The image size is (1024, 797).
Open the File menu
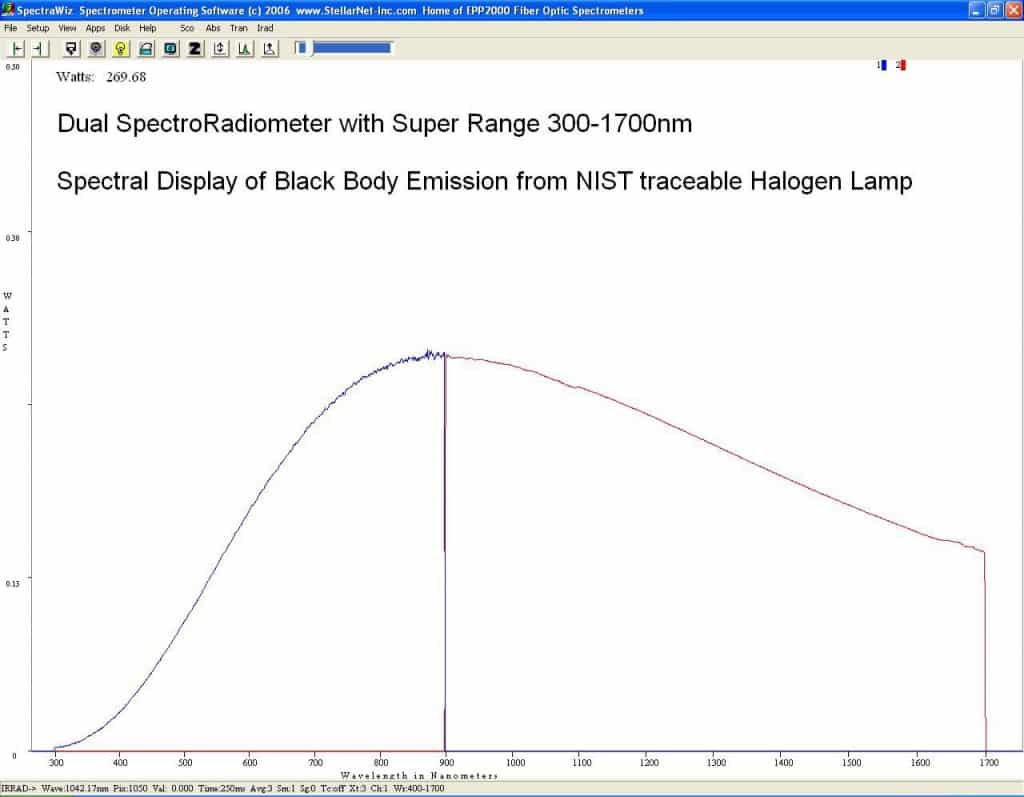11,28
